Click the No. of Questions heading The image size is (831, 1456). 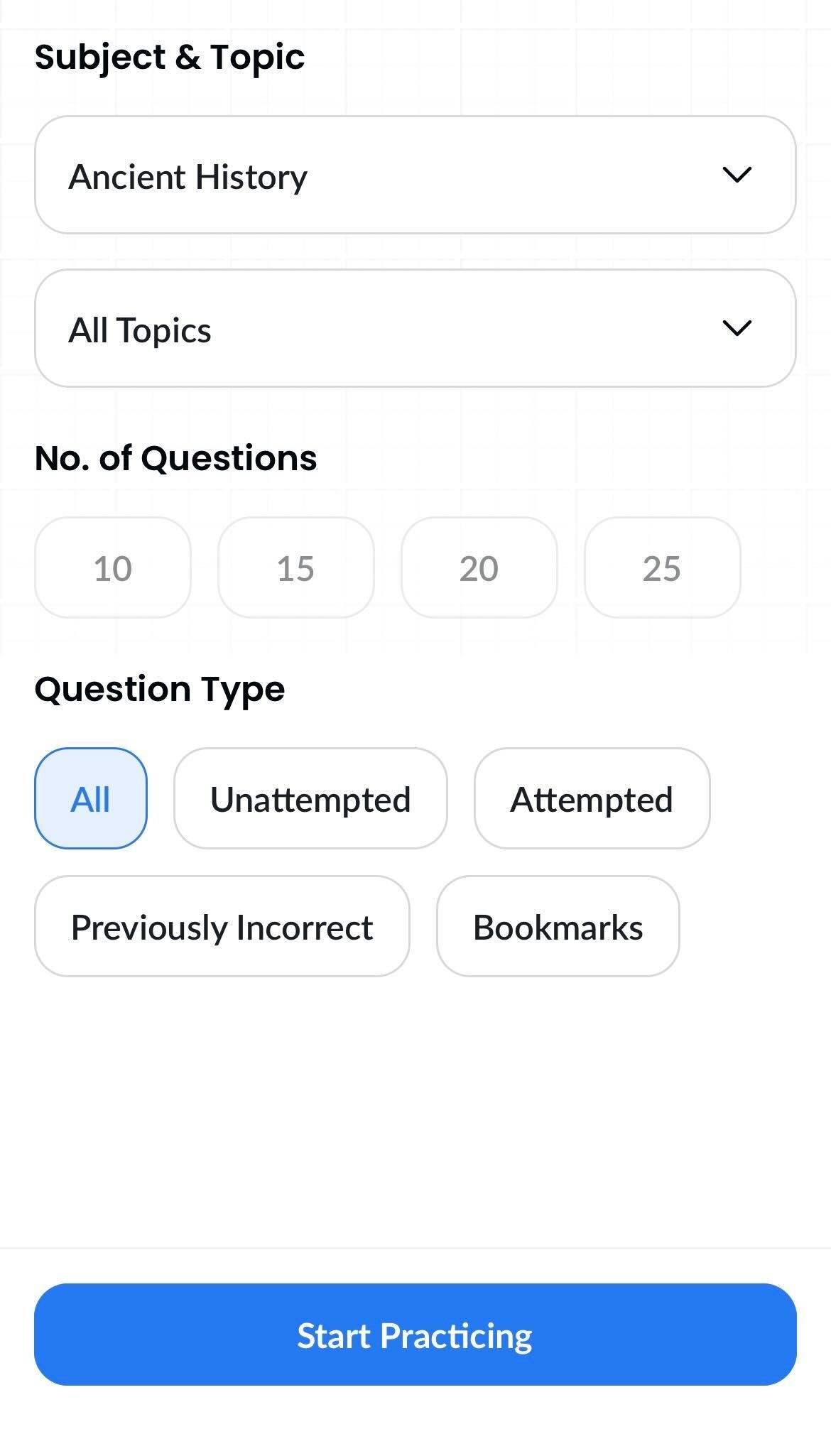(x=175, y=458)
